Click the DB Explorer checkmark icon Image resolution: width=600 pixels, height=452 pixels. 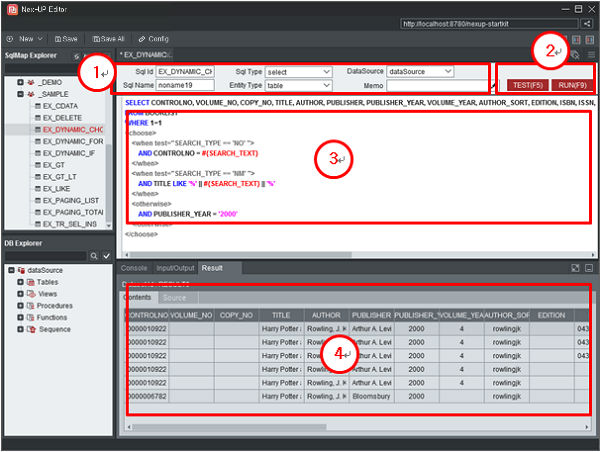coord(106,256)
